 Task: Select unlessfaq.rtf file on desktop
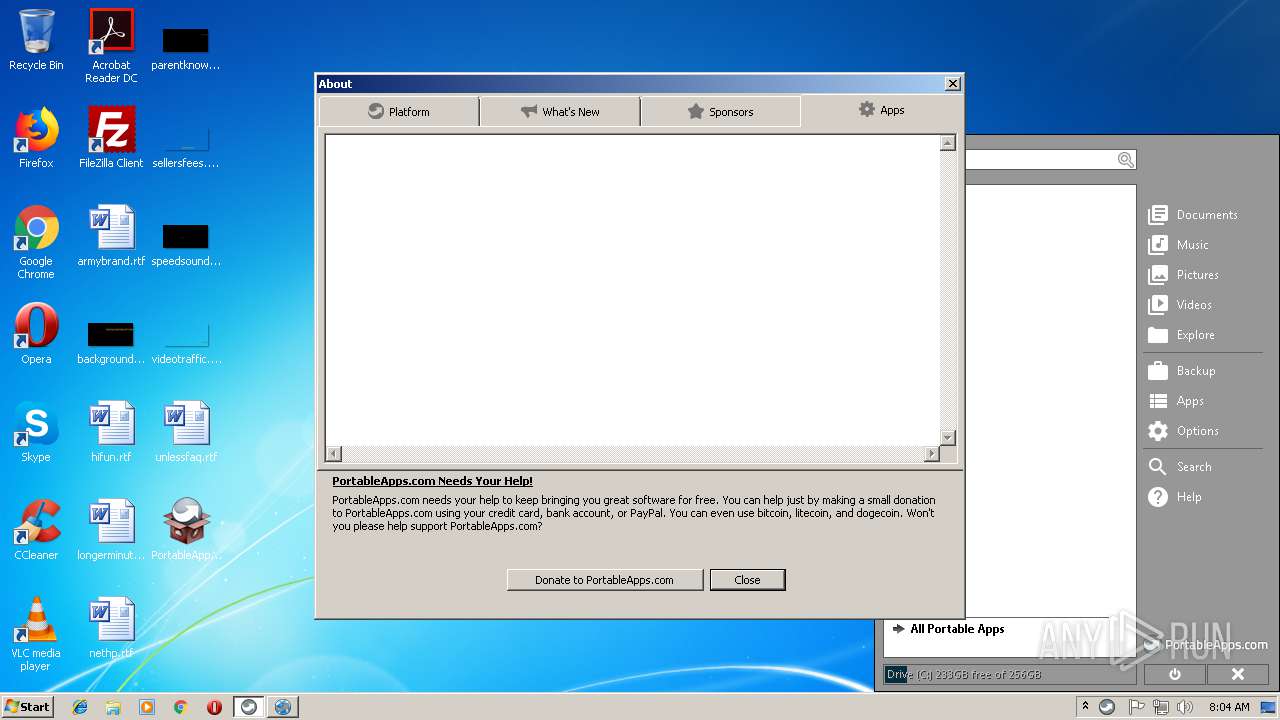pos(186,432)
